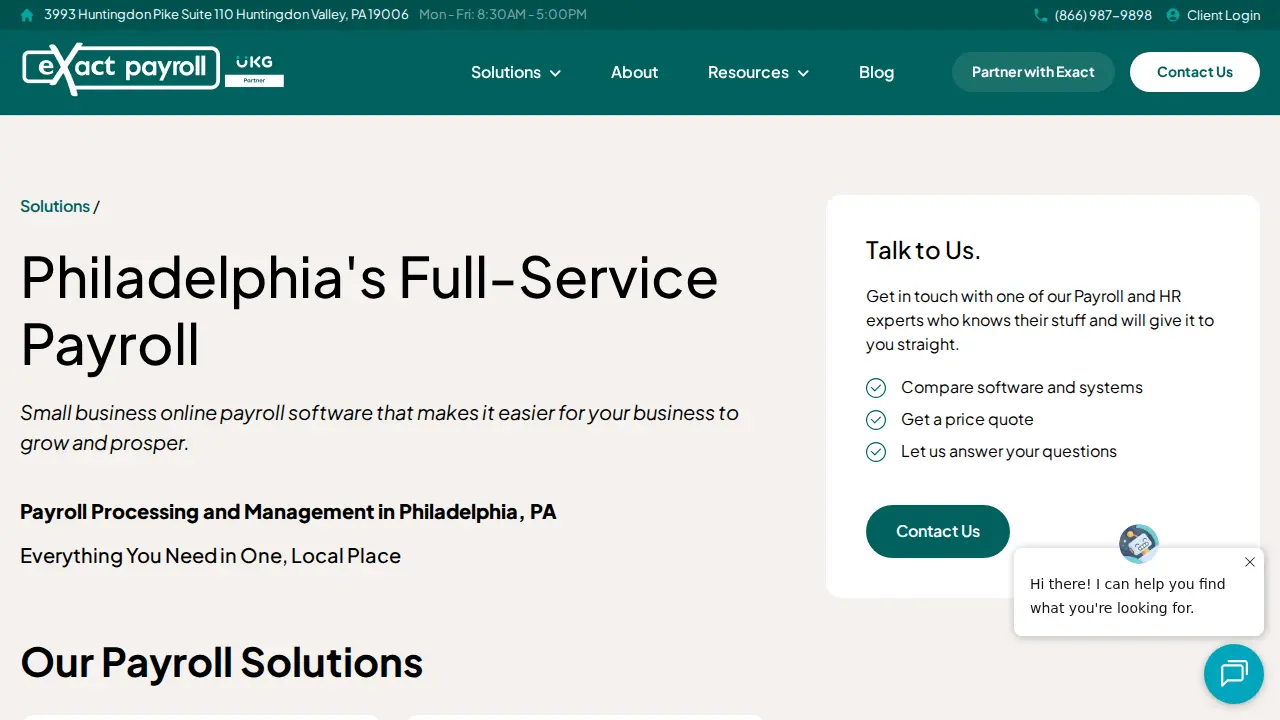Go to the Blog page
This screenshot has width=1280, height=720.
coord(877,72)
